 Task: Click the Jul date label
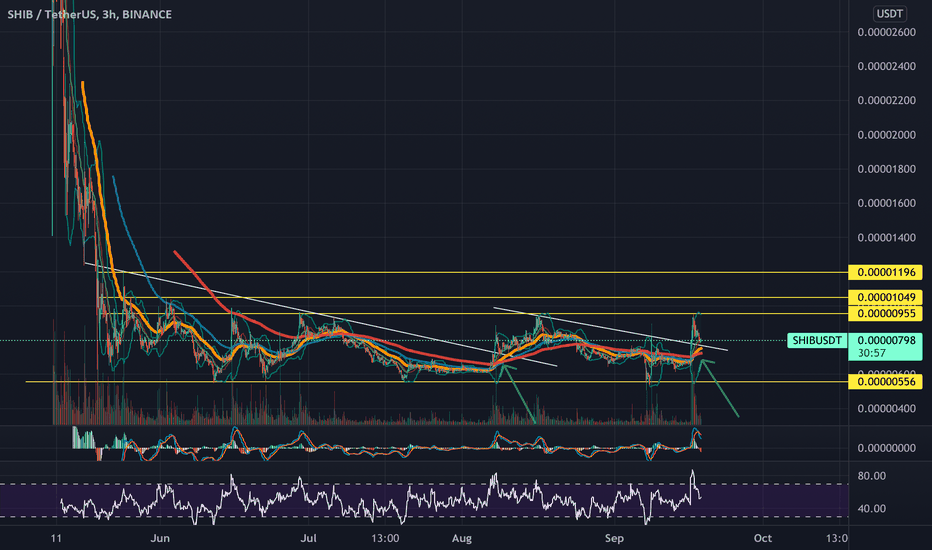click(308, 538)
